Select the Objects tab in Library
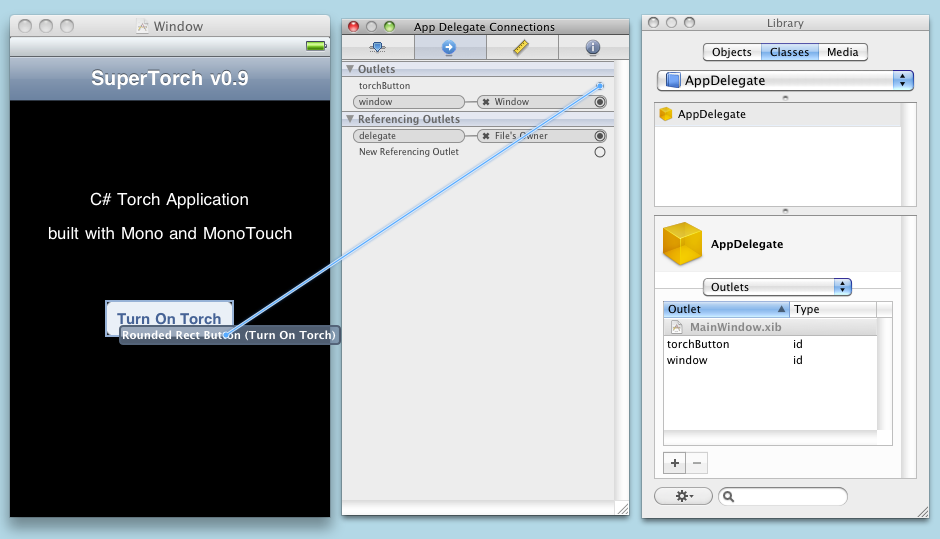This screenshot has width=940, height=539. pyautogui.click(x=732, y=52)
